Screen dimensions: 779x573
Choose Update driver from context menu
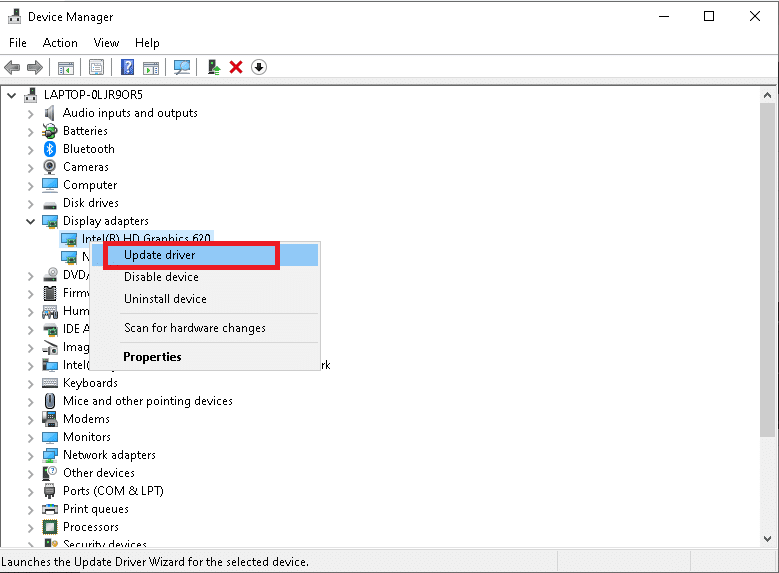pos(160,255)
